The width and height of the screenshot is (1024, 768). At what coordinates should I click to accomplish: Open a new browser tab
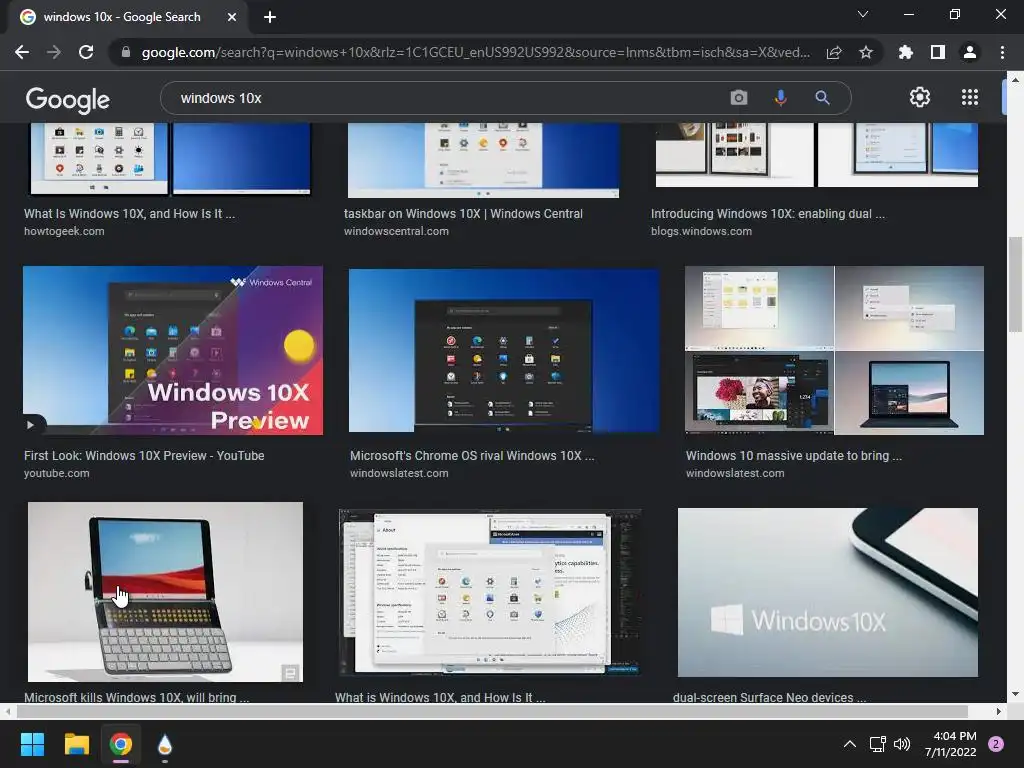(x=270, y=17)
